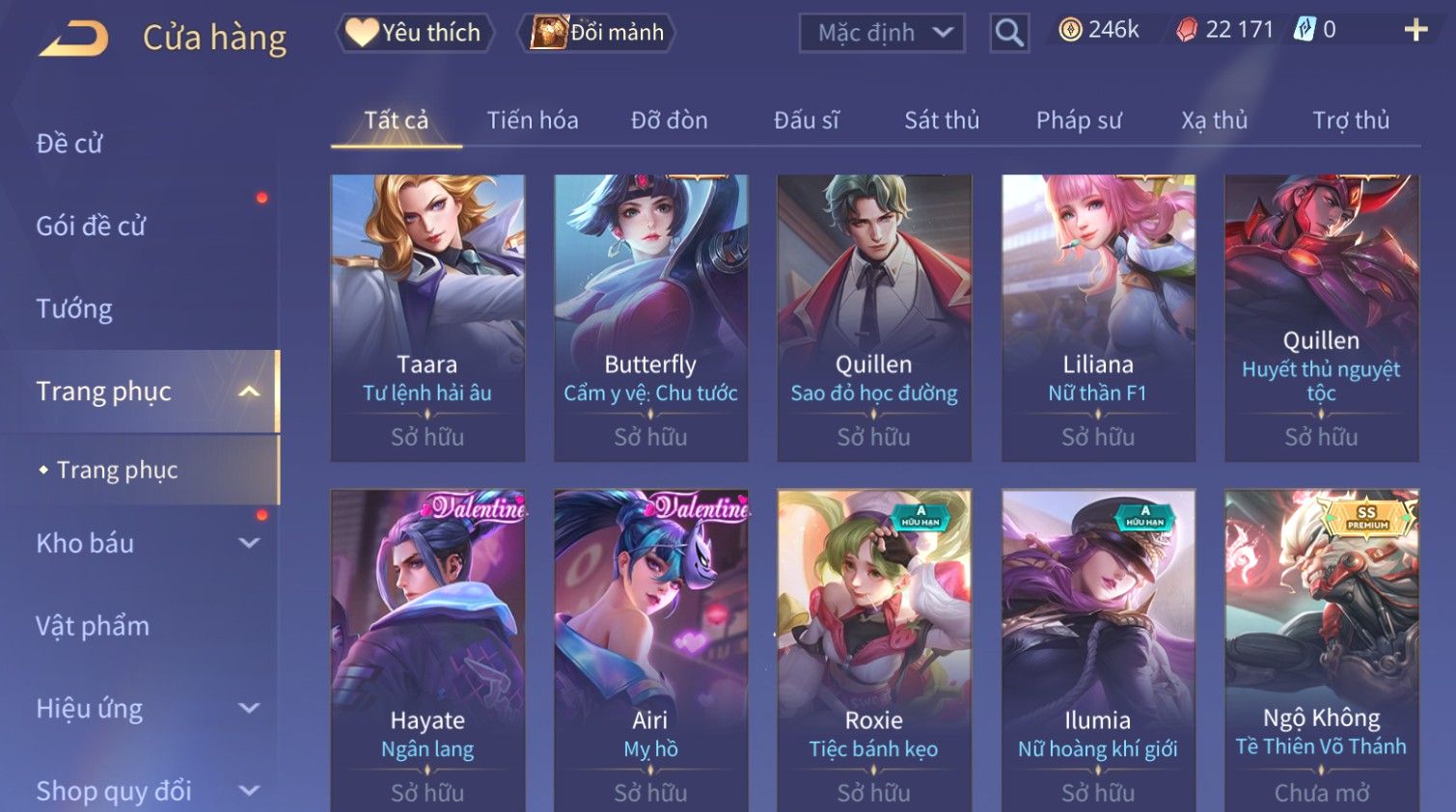1456x812 pixels.
Task: Tap the gold coin balance icon
Action: tap(1070, 30)
